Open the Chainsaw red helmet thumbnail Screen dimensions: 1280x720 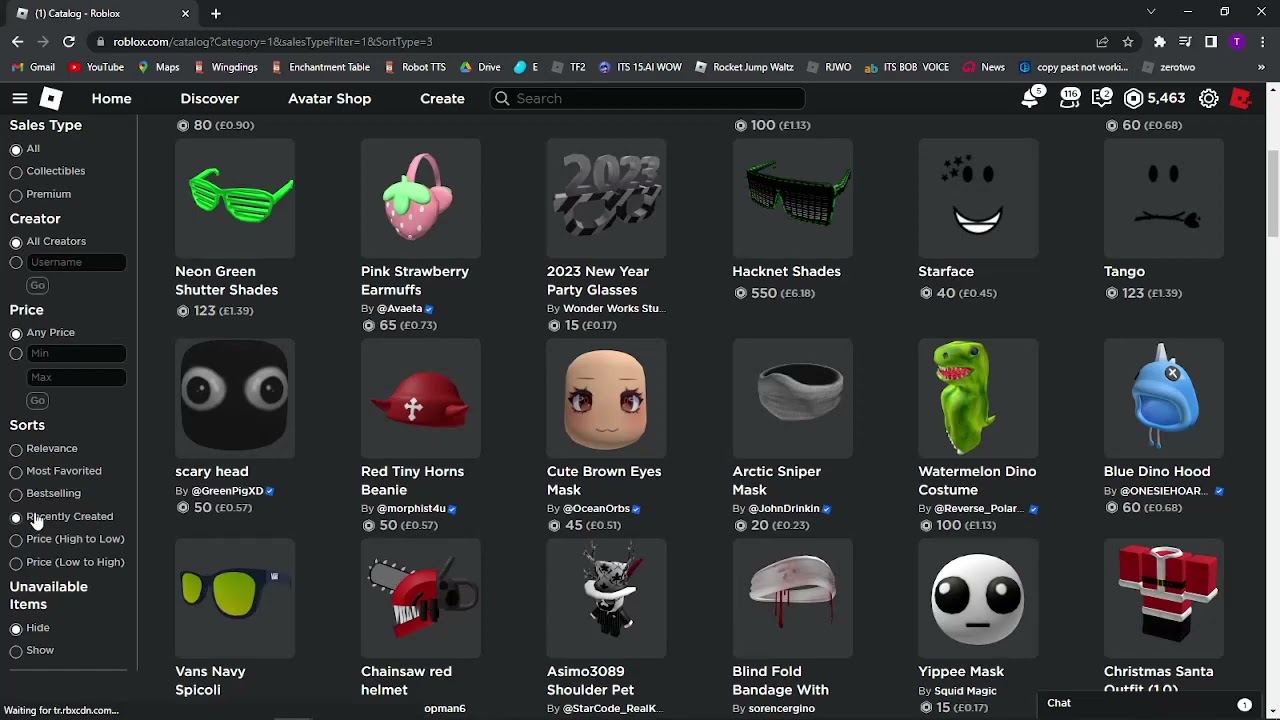[x=421, y=598]
